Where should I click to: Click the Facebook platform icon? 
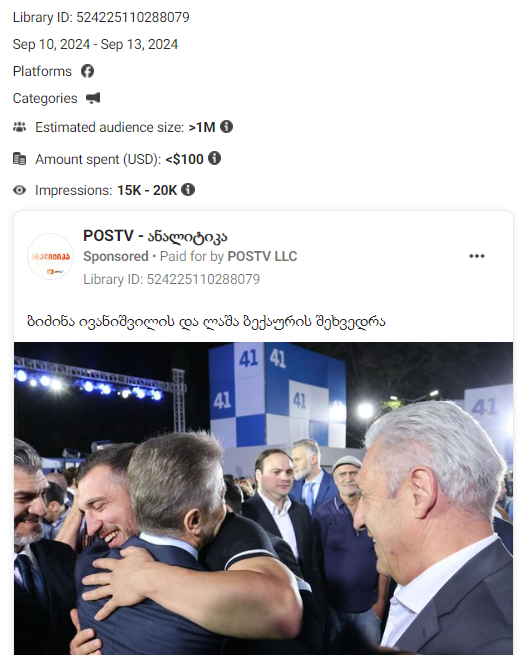(x=87, y=71)
